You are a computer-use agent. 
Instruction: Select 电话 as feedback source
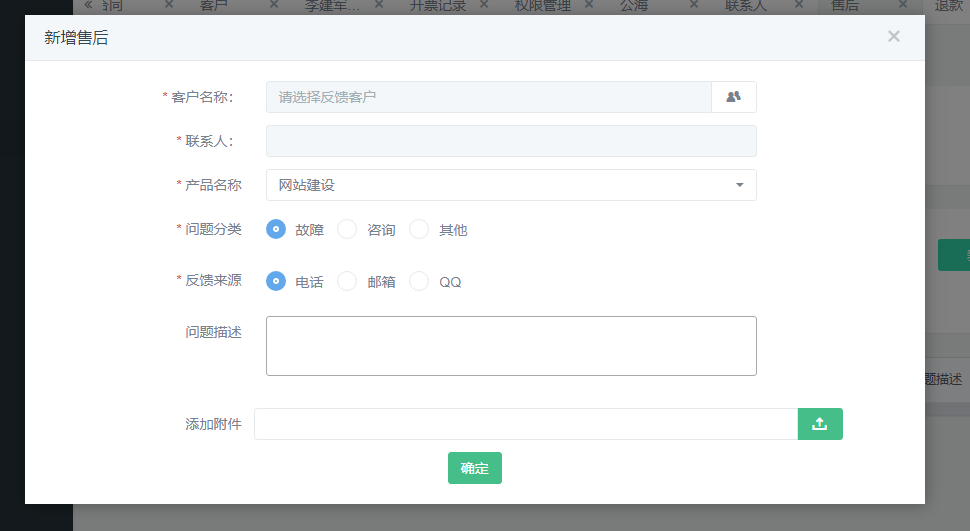coord(276,282)
